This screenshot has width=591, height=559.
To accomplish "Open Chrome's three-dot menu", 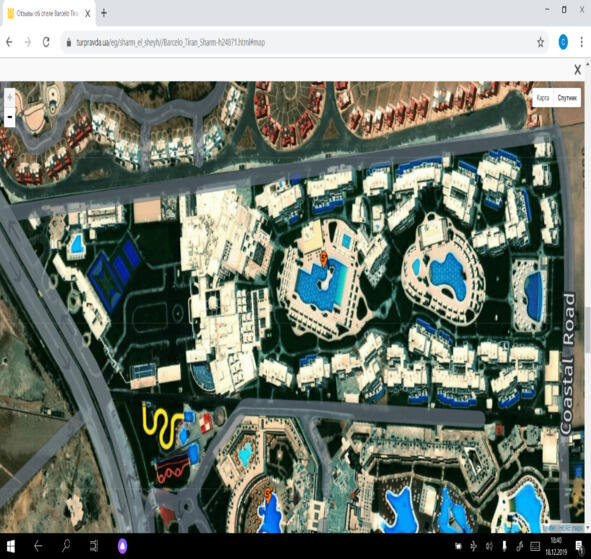I will pyautogui.click(x=582, y=42).
